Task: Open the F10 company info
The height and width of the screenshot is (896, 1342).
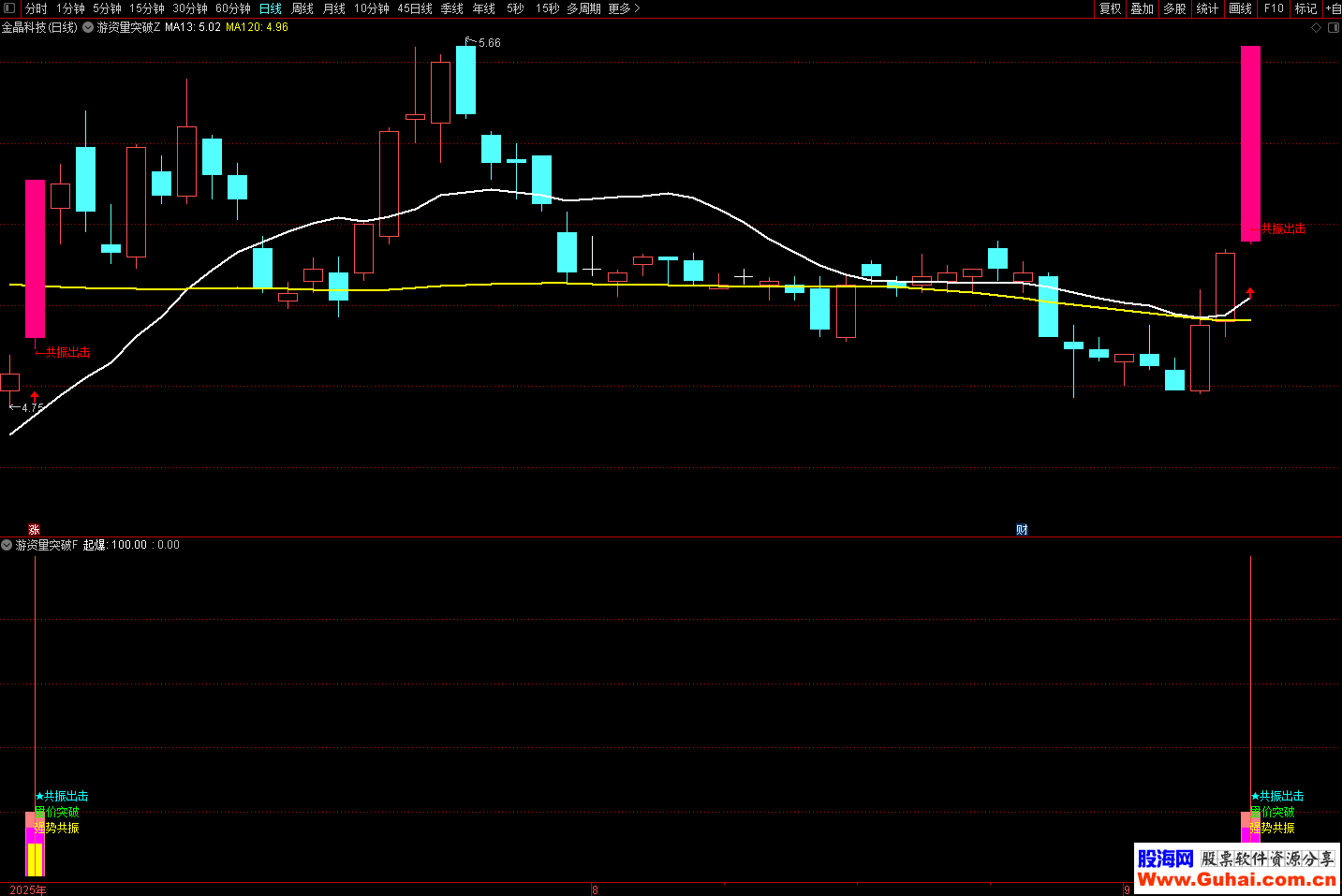Action: [x=1274, y=8]
